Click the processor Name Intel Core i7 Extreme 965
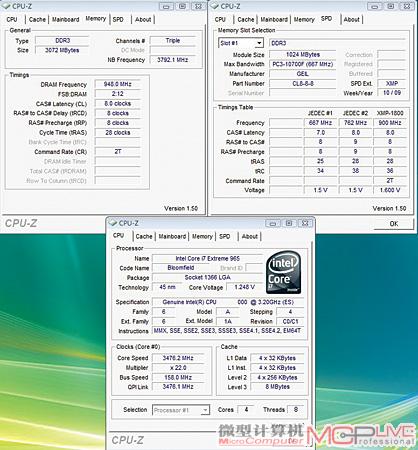This screenshot has height=450, width=418. point(207,258)
